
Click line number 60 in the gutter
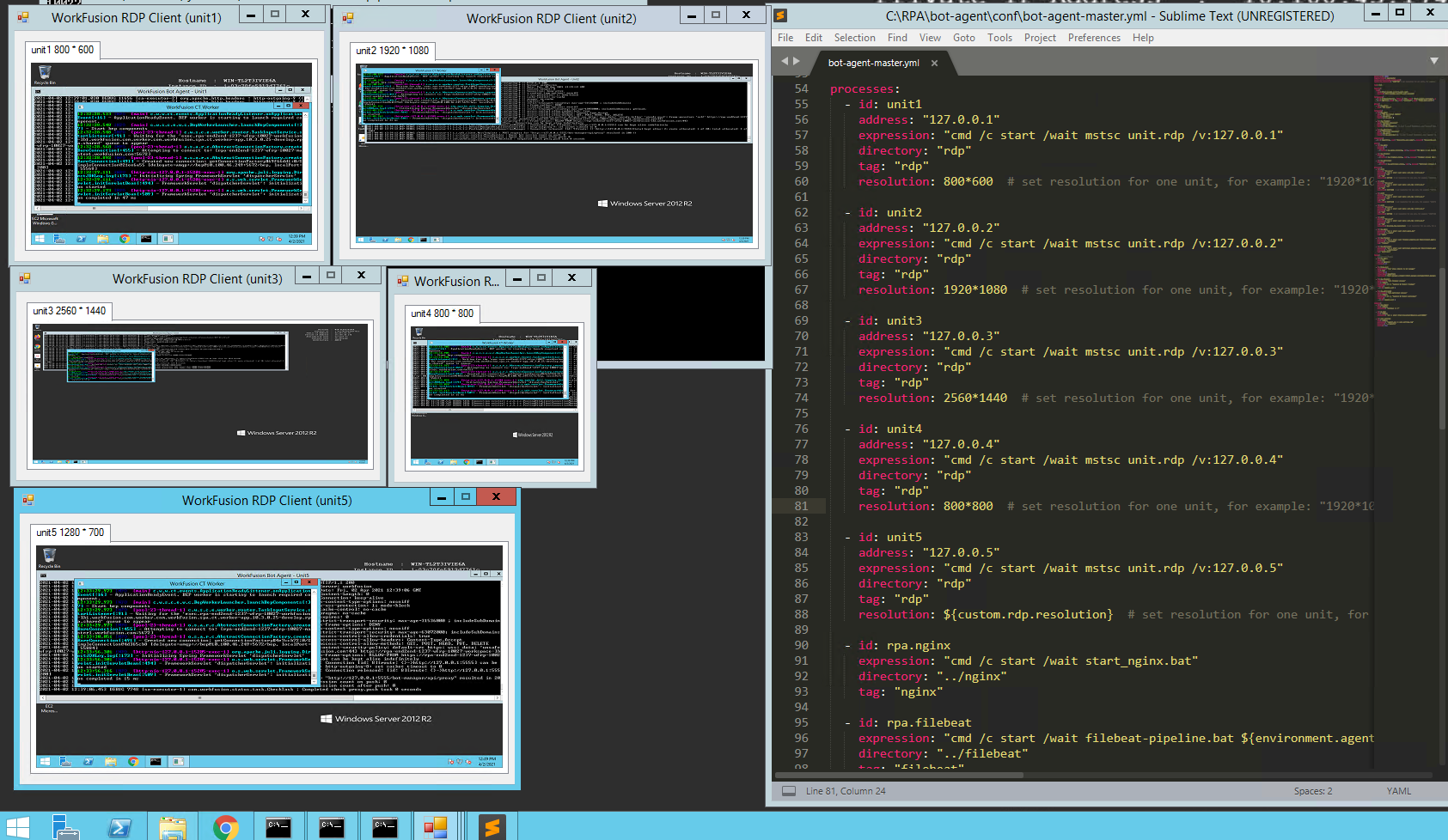801,182
